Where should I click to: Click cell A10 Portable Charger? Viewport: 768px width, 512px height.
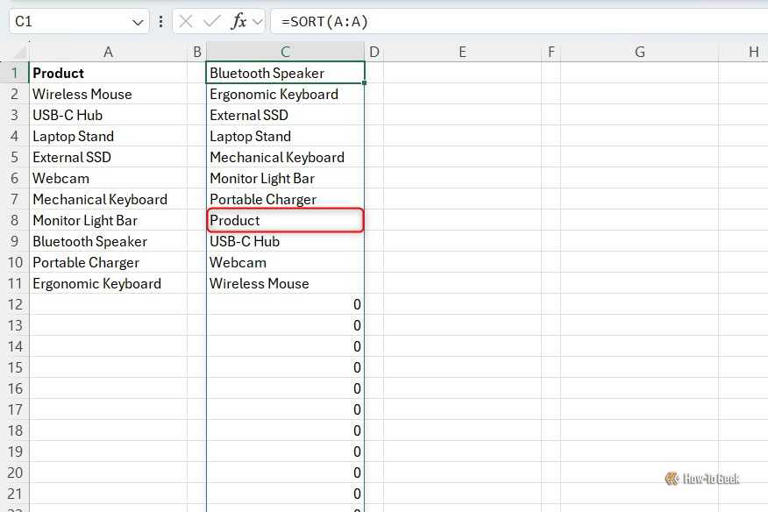pos(108,263)
